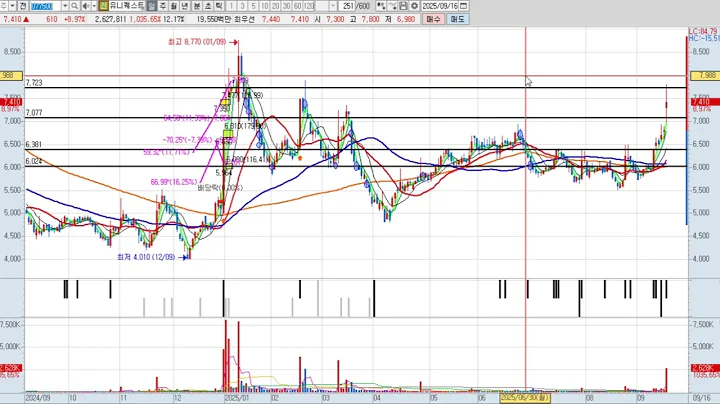Image resolution: width=720 pixels, height=404 pixels.
Task: Open the custom interval dropdown arrow
Action: [333, 6]
